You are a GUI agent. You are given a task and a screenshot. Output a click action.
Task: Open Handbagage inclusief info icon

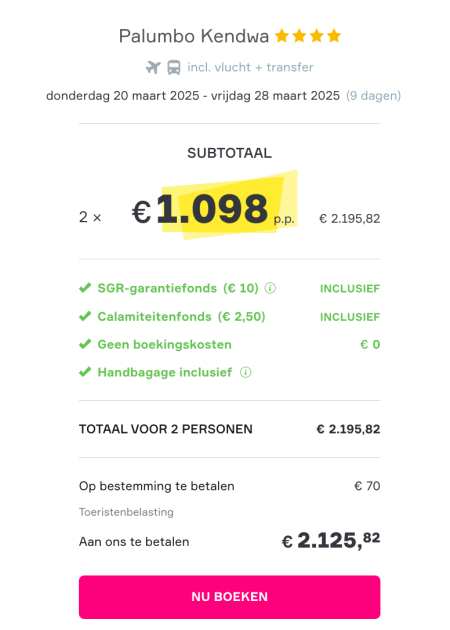pyautogui.click(x=245, y=372)
